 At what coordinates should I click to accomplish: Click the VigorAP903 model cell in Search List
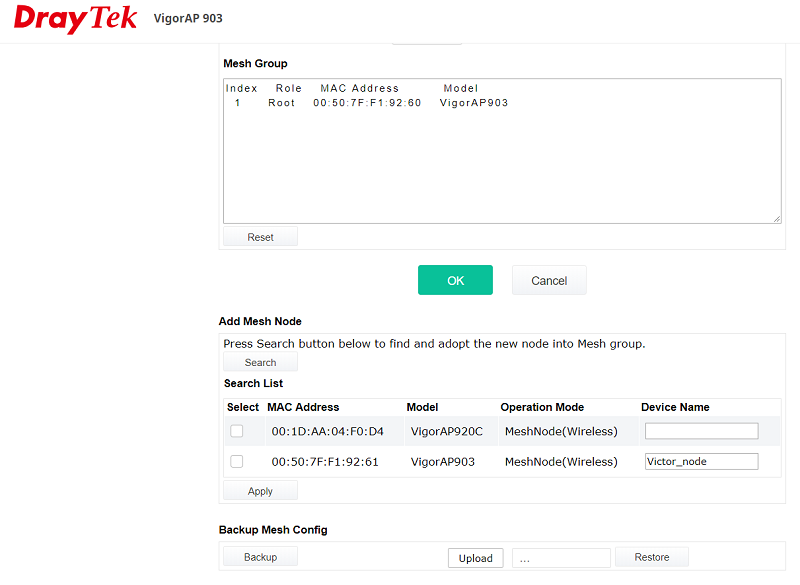[x=442, y=462]
